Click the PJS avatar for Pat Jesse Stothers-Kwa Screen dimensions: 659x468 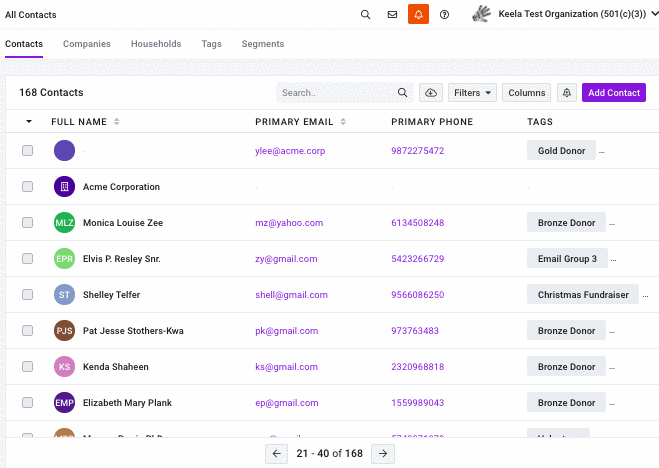click(64, 331)
